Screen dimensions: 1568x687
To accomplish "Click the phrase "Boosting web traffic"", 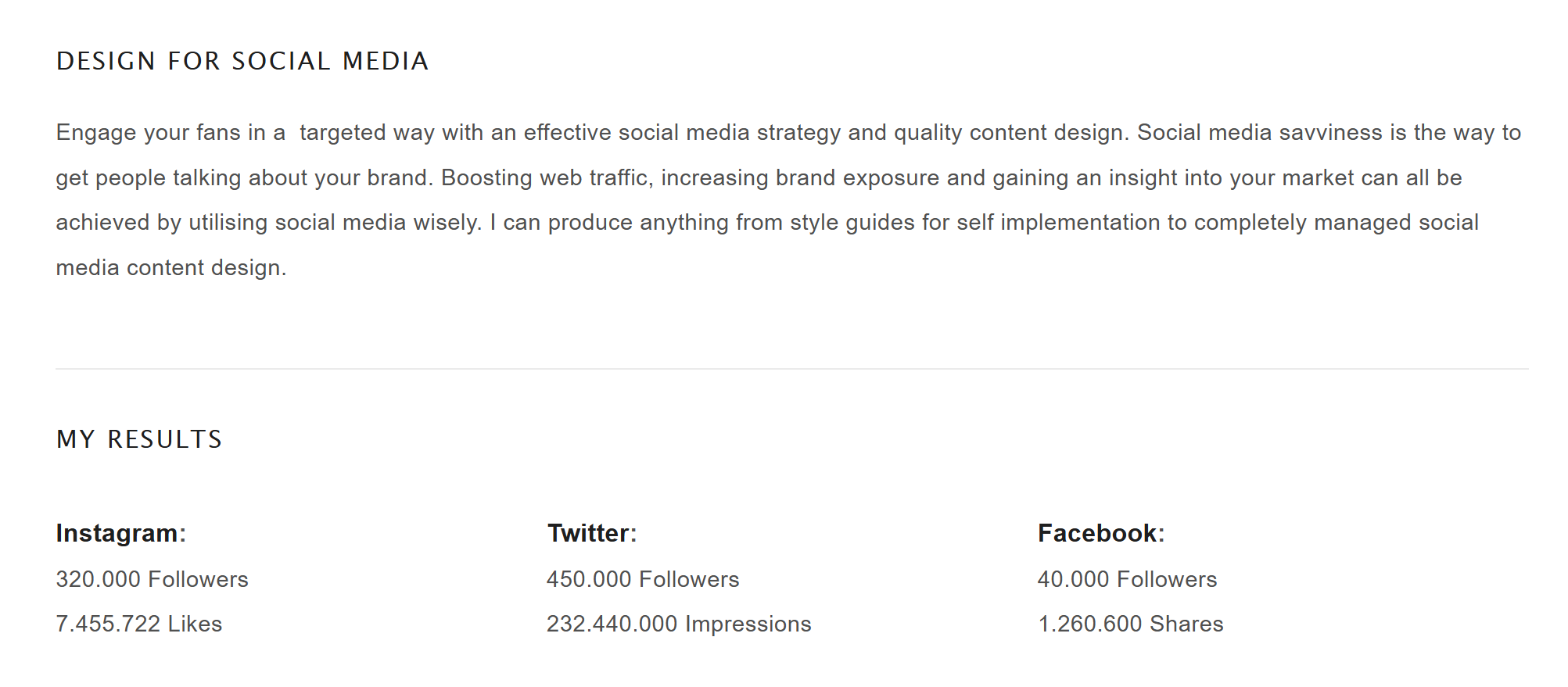I will pos(545,178).
